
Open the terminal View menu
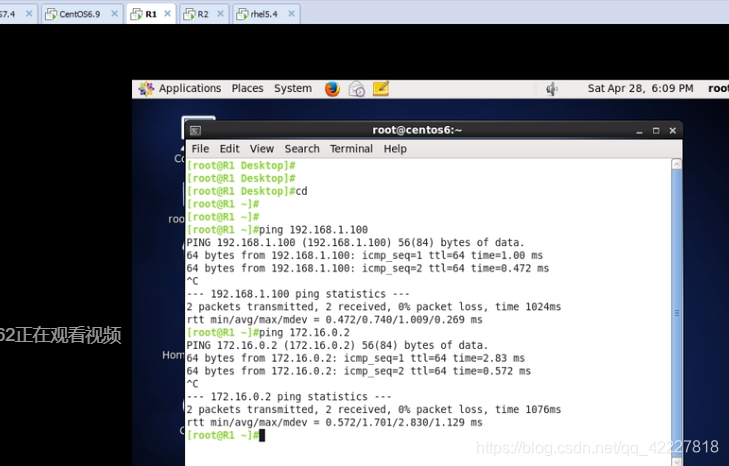pos(262,149)
